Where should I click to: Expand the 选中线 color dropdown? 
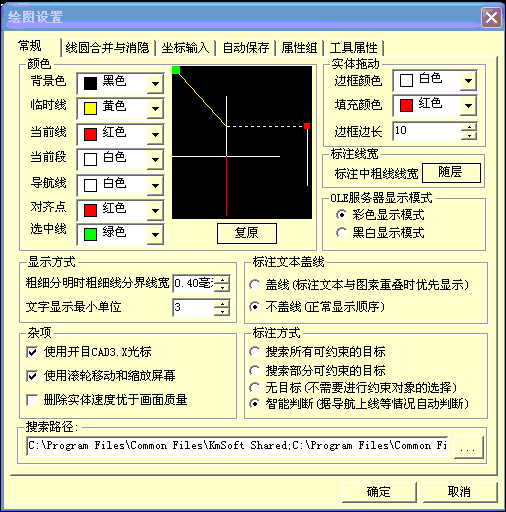(x=155, y=235)
